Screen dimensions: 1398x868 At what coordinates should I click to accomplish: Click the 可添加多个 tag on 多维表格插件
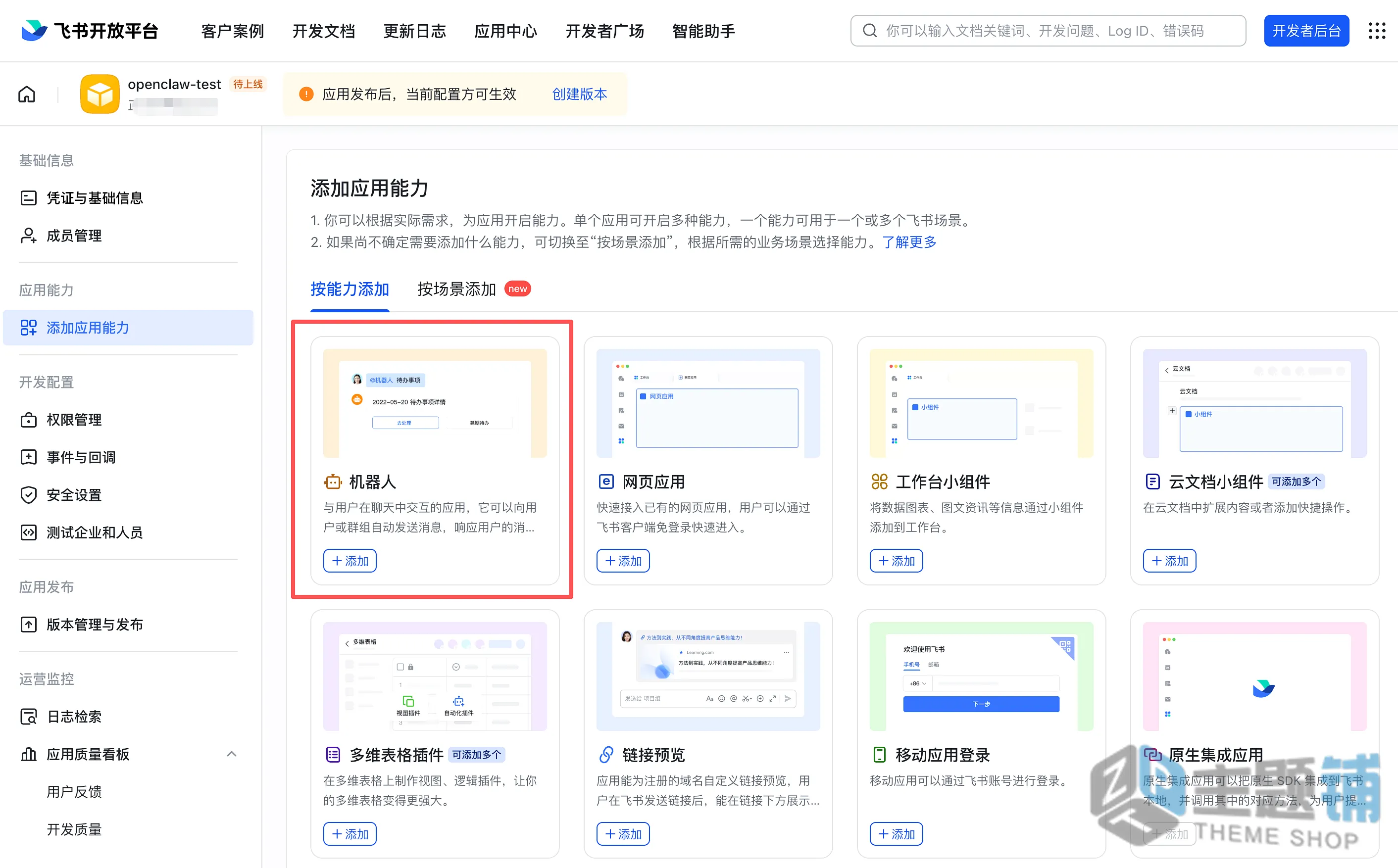[477, 754]
